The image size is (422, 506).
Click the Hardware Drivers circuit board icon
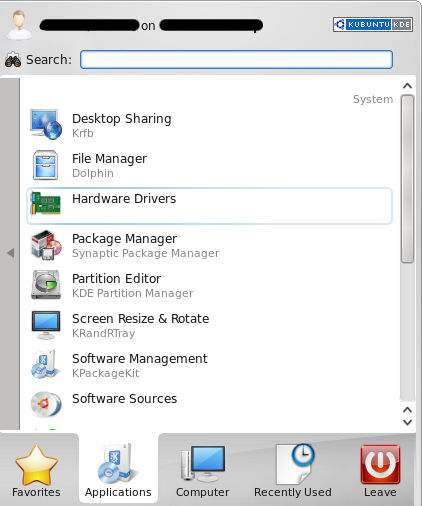coord(46,203)
